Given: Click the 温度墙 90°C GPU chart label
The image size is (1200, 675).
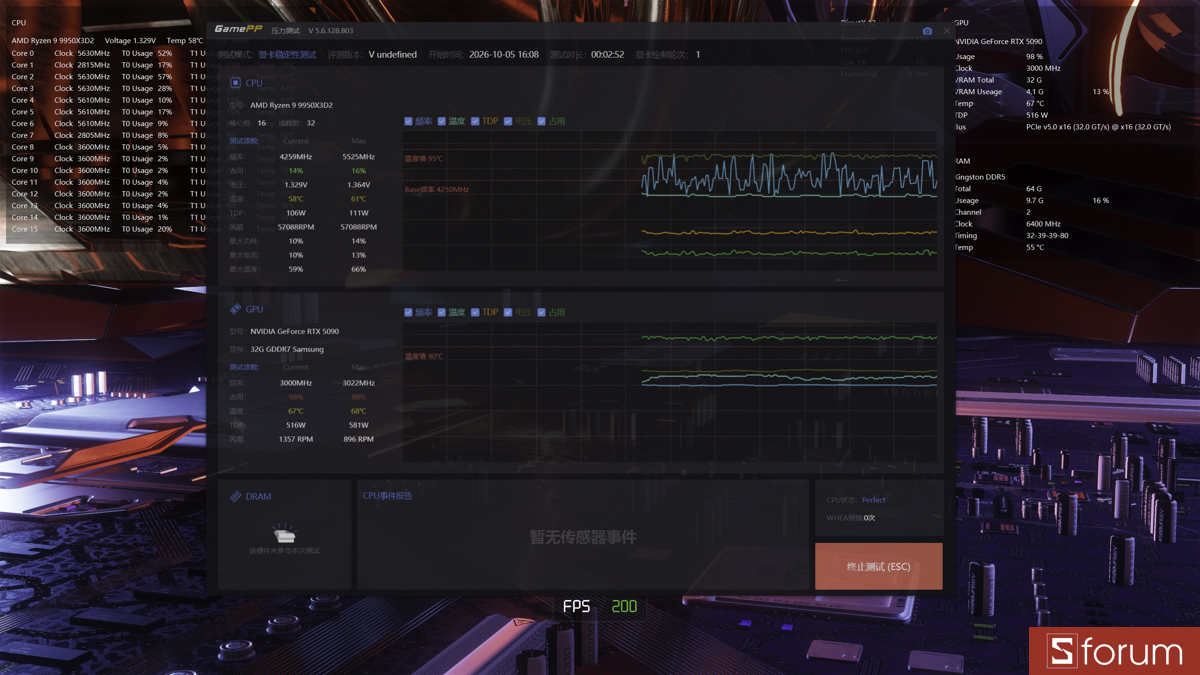Looking at the screenshot, I should tap(424, 356).
